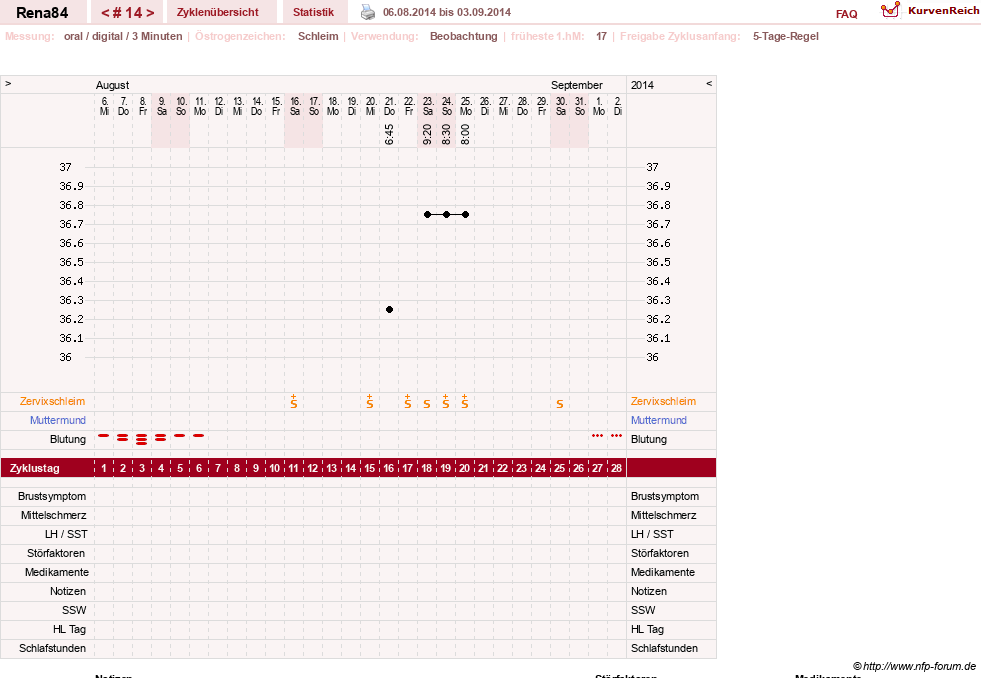The image size is (981, 678).
Task: Click the measurement time 8:30
Action: (x=446, y=134)
